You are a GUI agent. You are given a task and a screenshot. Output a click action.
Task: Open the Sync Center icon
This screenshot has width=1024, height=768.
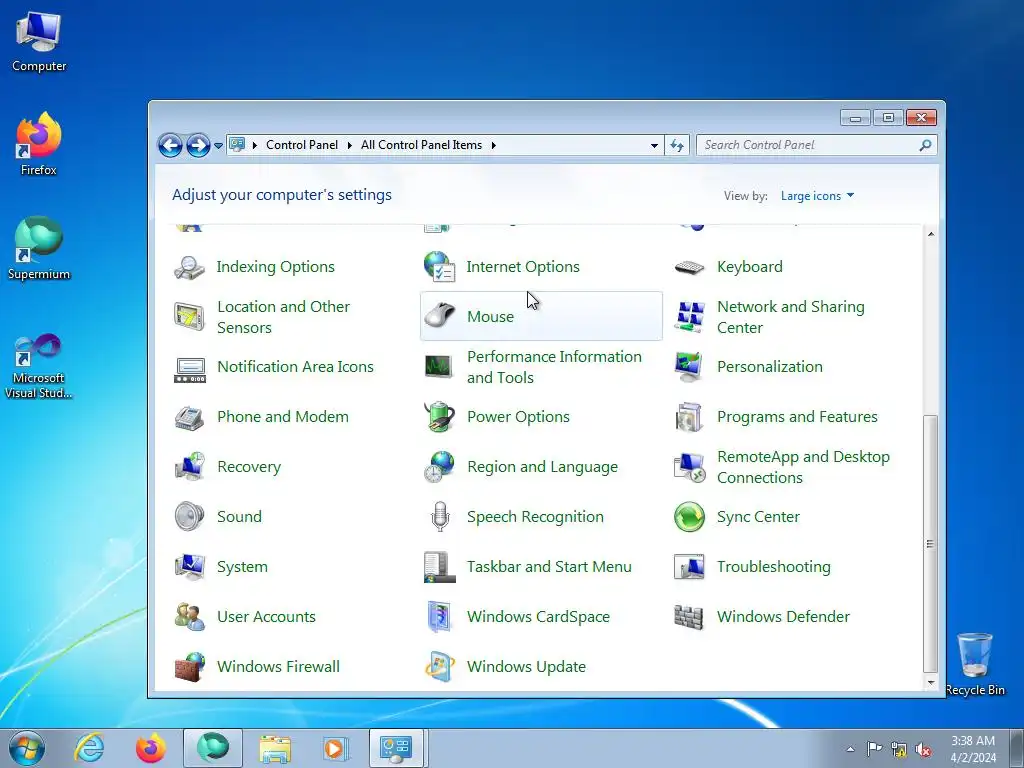click(x=690, y=517)
